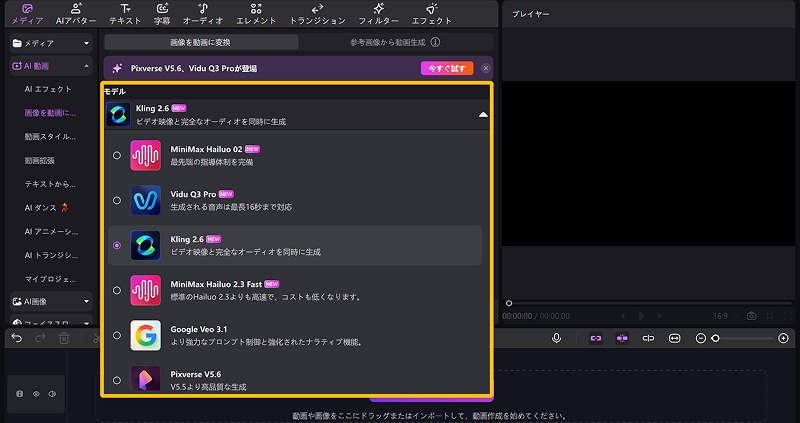
Task: Open AI ダンス in sidebar
Action: [x=46, y=208]
